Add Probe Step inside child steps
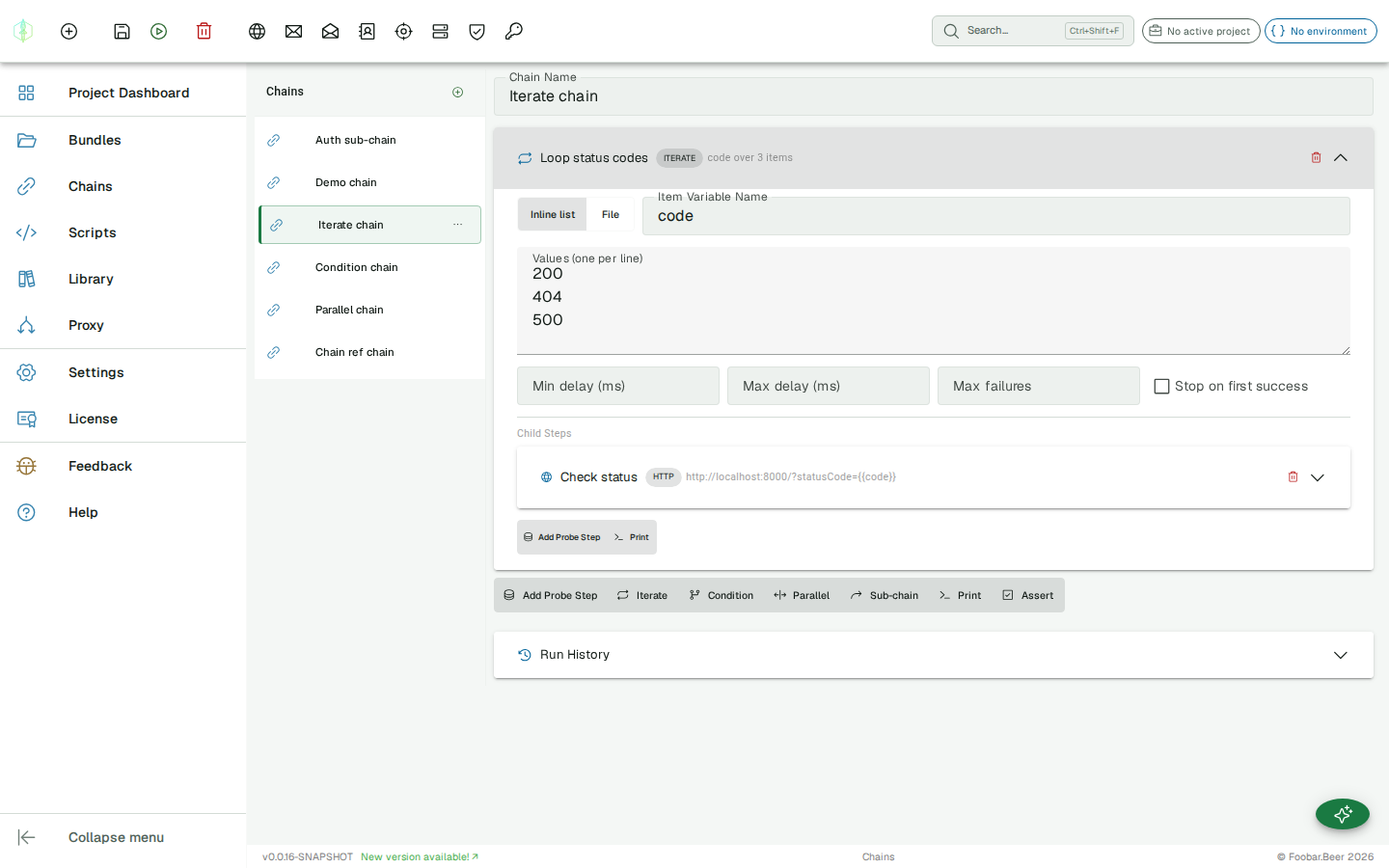Image resolution: width=1389 pixels, height=868 pixels. 561,537
